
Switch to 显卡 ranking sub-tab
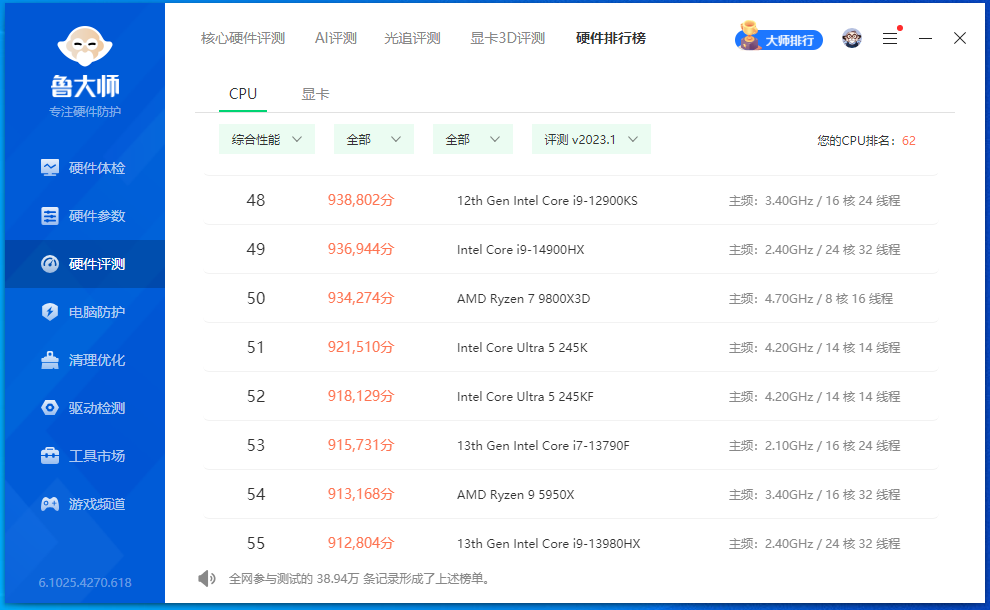pyautogui.click(x=315, y=94)
